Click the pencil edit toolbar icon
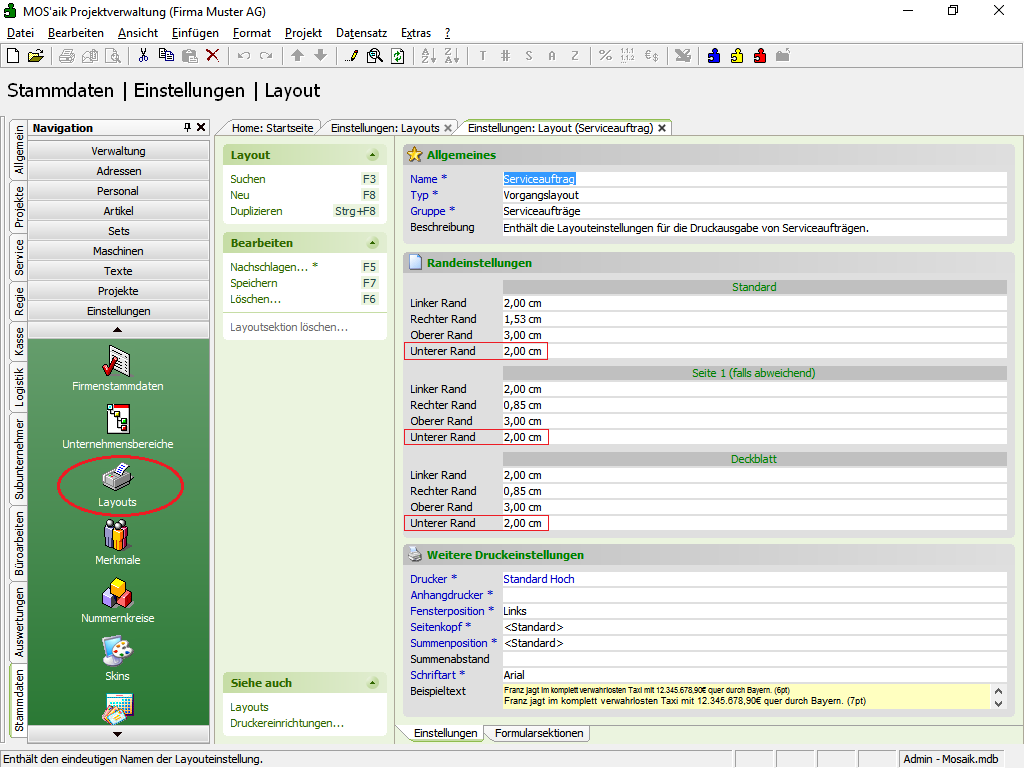 point(351,56)
